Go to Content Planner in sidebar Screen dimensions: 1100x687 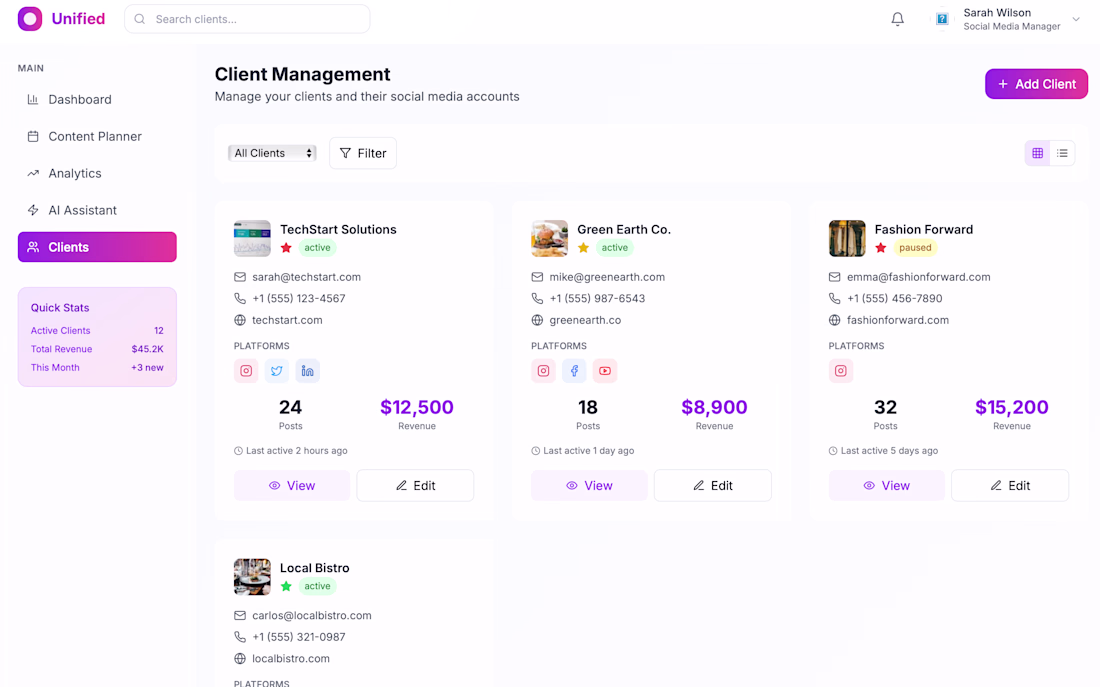(x=95, y=136)
